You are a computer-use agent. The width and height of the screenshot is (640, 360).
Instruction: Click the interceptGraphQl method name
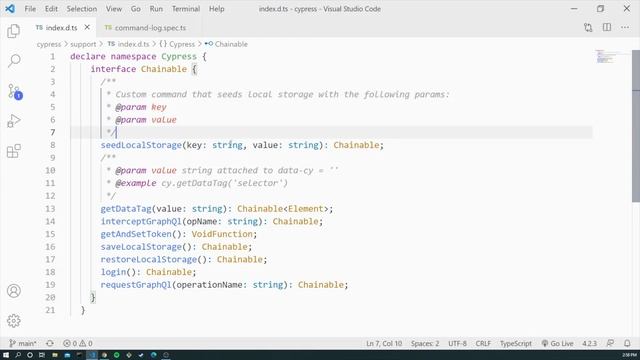pyautogui.click(x=141, y=221)
